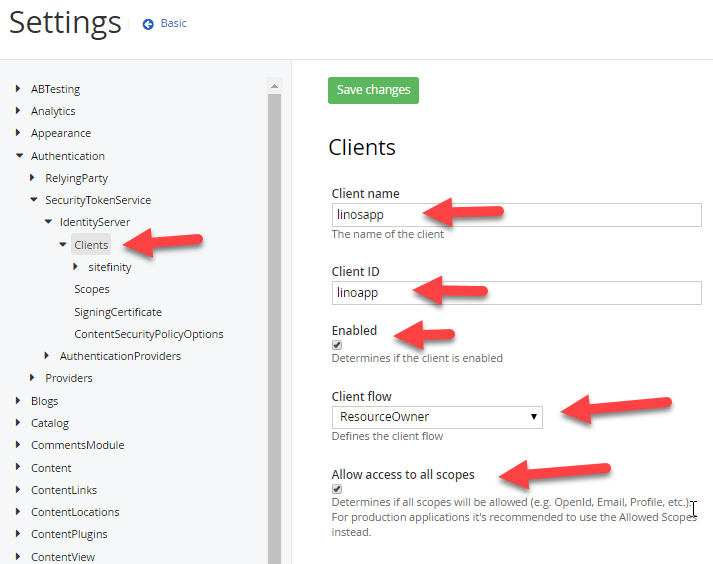The image size is (713, 564).
Task: Select the Clients tree item
Action: (x=91, y=245)
